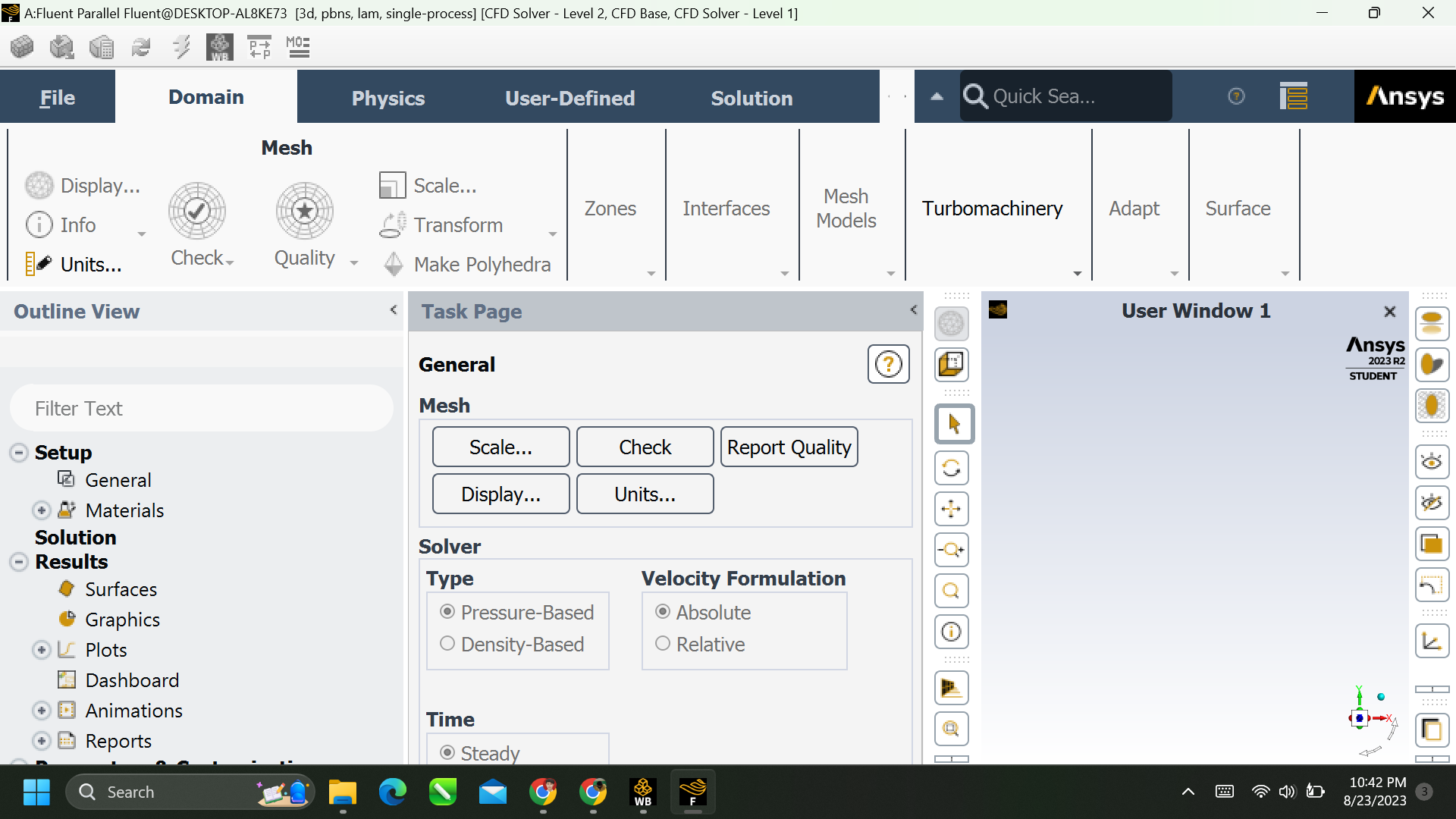Viewport: 1456px width, 819px height.
Task: Select Density-Based solver type
Action: click(447, 644)
